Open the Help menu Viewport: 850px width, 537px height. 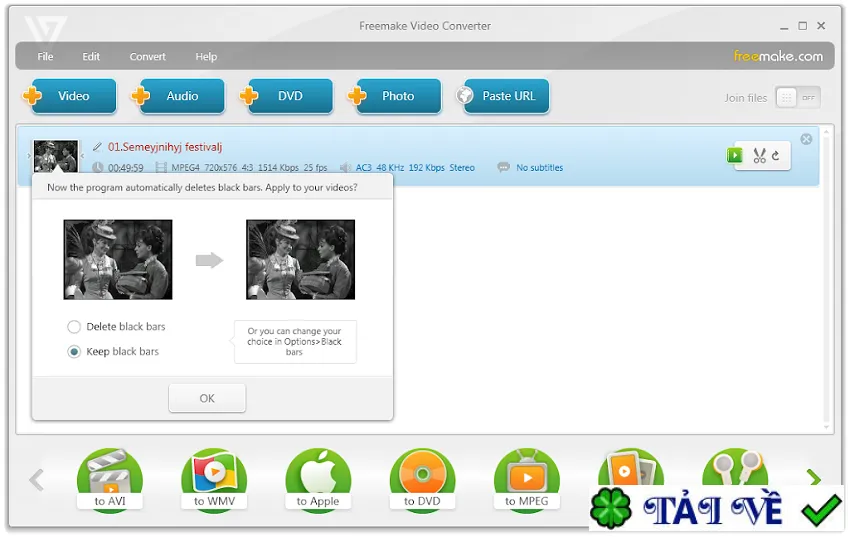(x=206, y=56)
